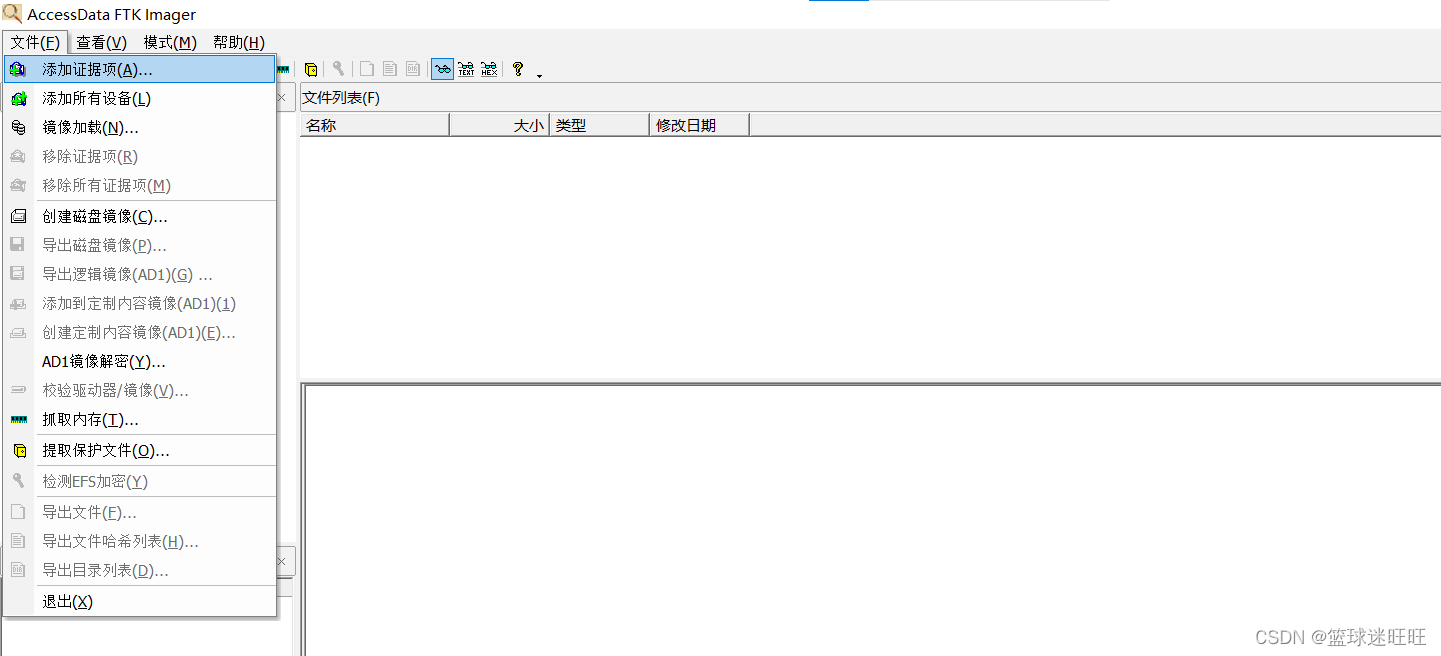This screenshot has height=656, width=1441.
Task: Sort file list by 名称 column
Action: pyautogui.click(x=375, y=125)
